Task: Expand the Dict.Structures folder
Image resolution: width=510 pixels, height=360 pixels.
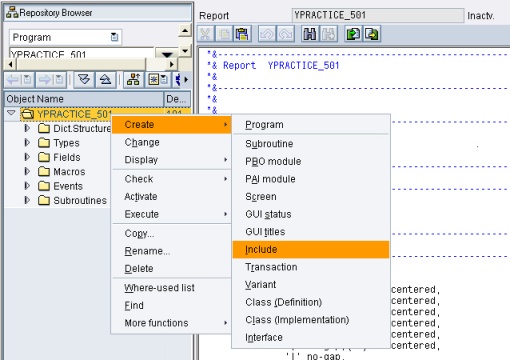Action: 27,128
